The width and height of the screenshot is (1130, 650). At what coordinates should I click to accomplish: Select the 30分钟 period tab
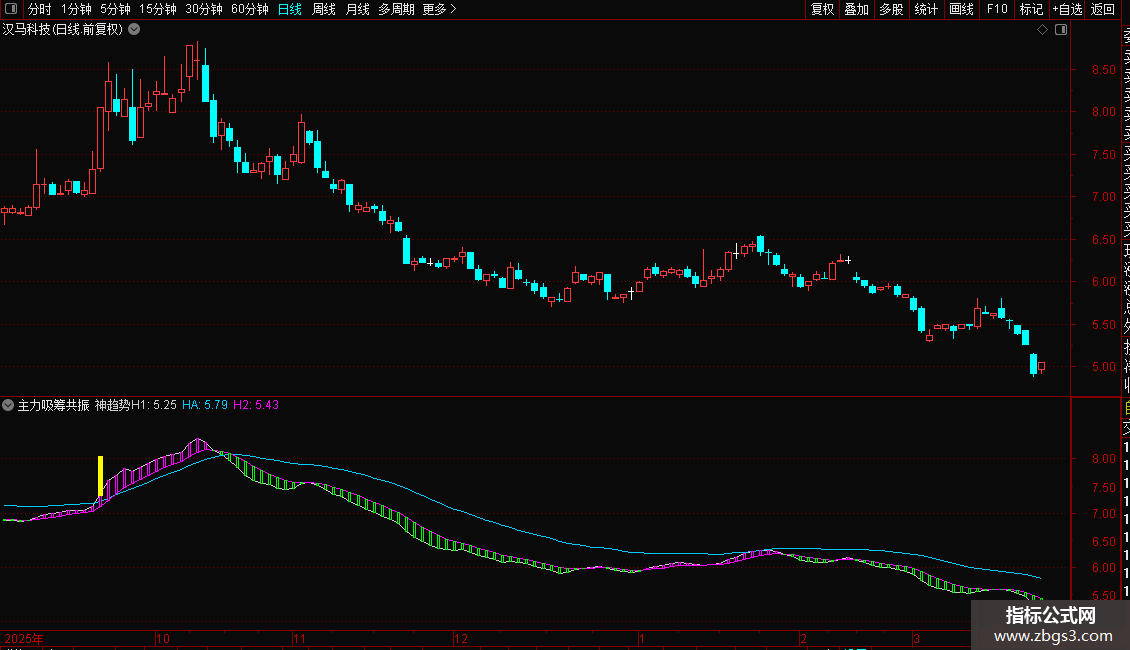pyautogui.click(x=204, y=9)
